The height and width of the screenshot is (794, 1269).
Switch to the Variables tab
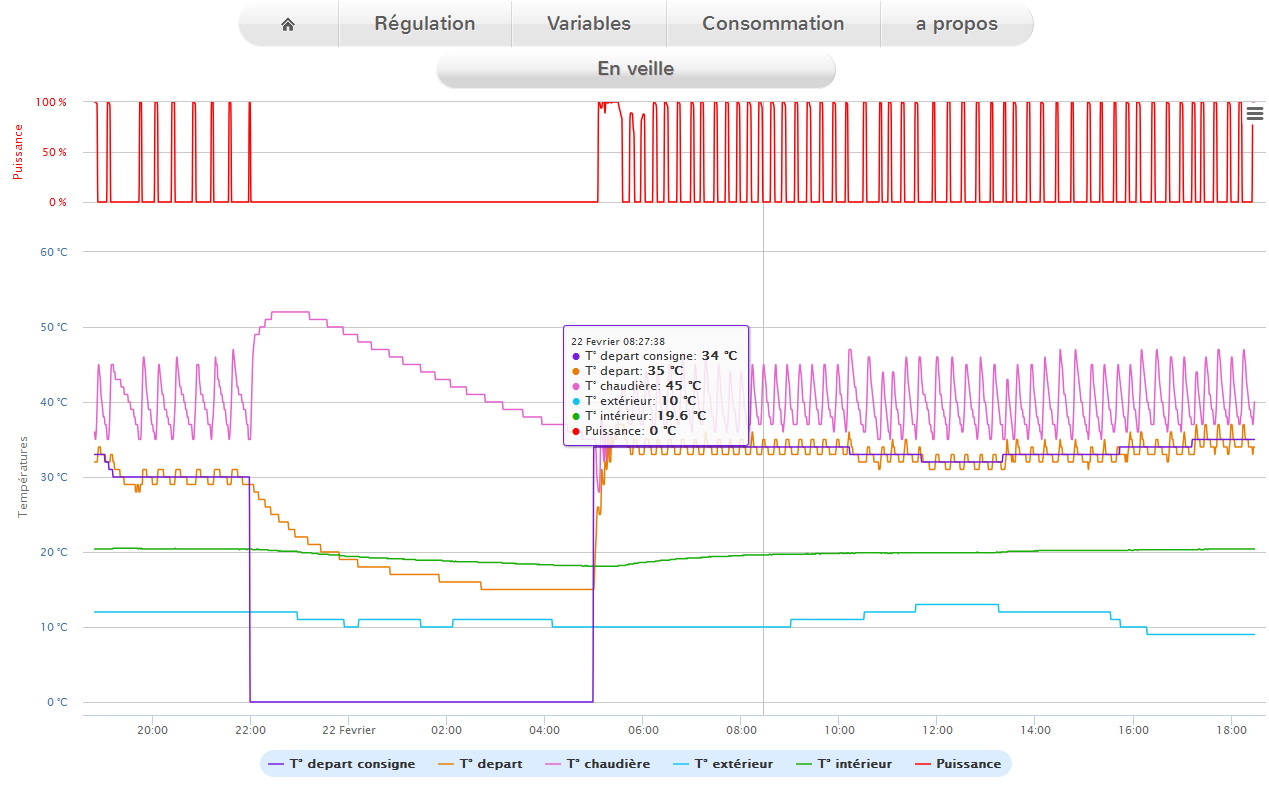589,24
